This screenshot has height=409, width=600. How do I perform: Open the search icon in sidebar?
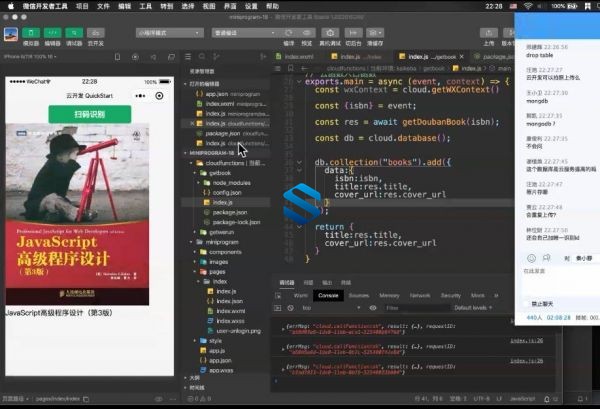[202, 57]
